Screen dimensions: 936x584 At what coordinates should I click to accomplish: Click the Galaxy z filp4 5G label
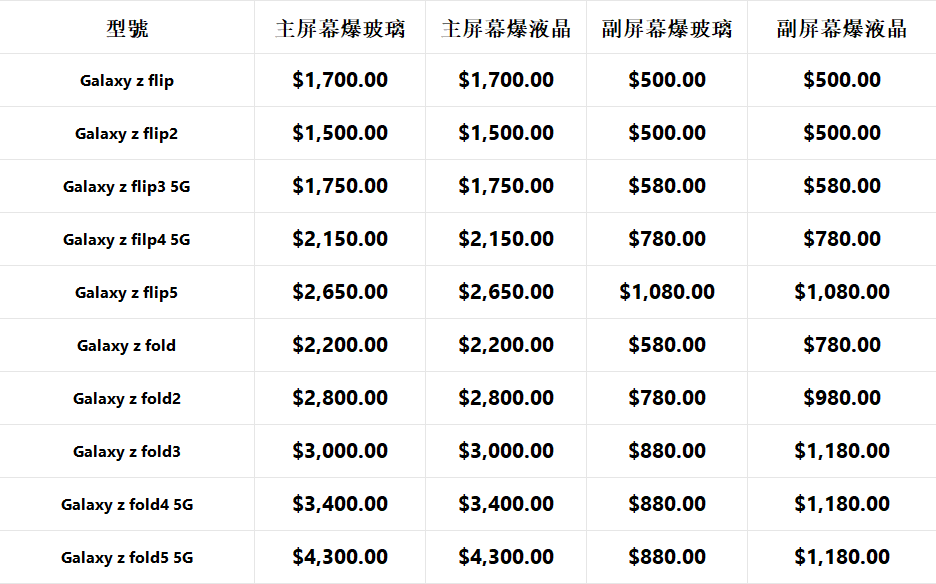[x=127, y=240]
